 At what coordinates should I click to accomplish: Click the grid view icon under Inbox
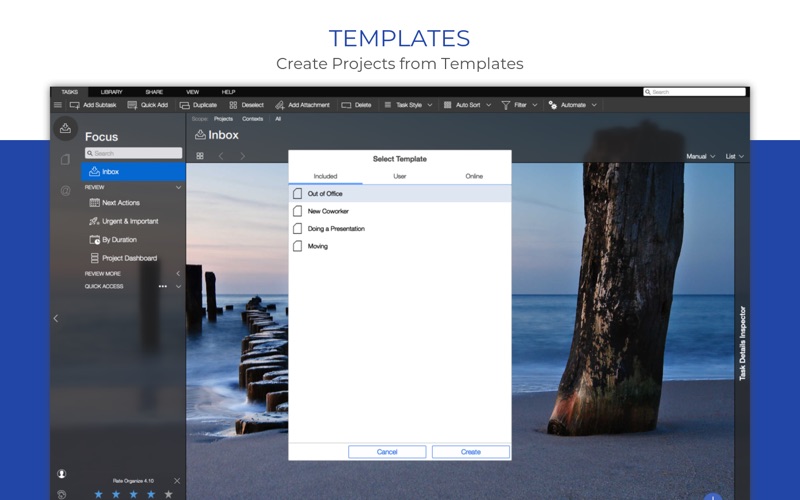[200, 156]
